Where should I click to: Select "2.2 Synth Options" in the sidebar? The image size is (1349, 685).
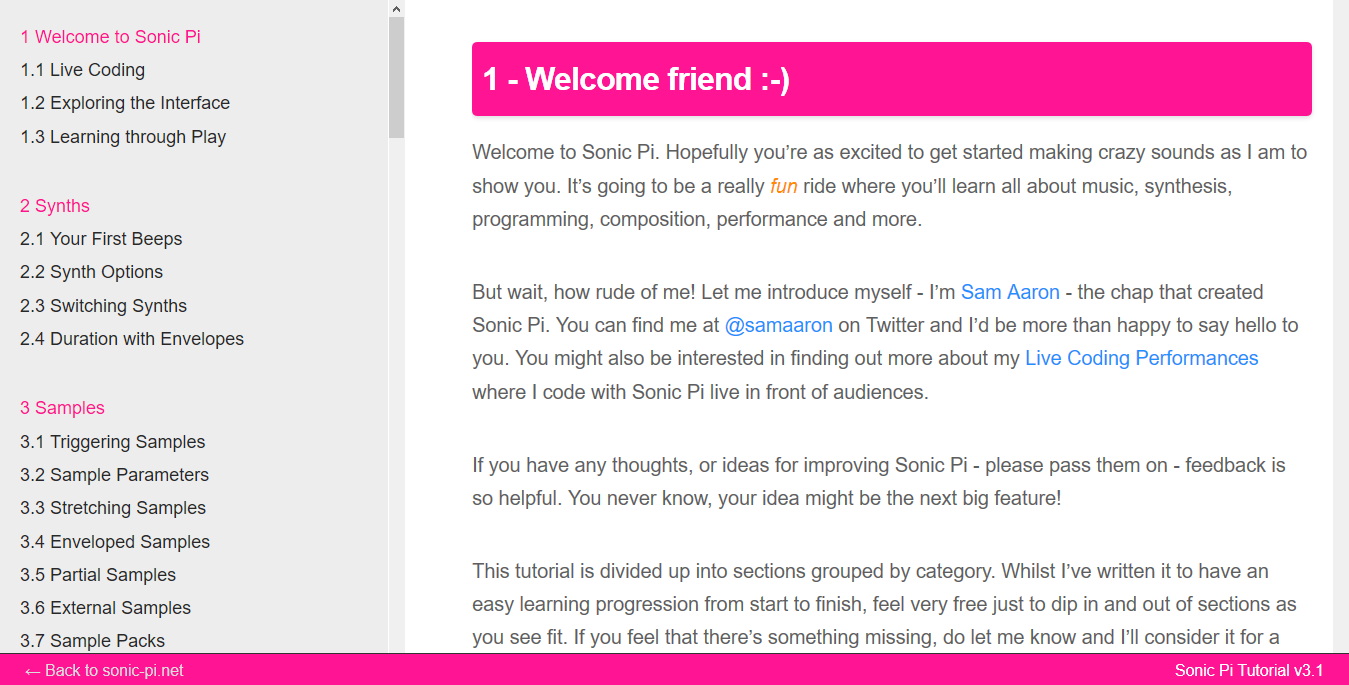tap(91, 271)
